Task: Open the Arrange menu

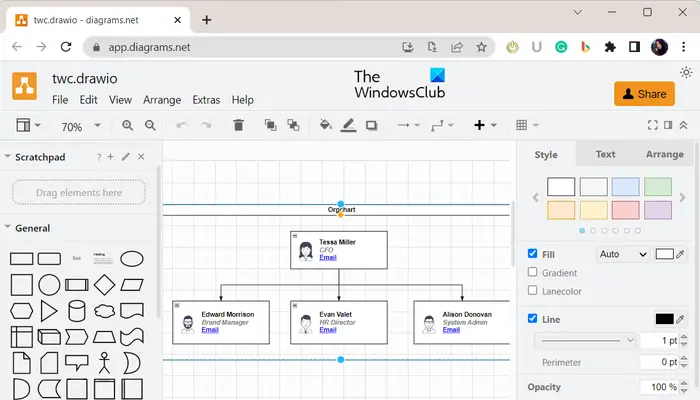Action: tap(162, 100)
